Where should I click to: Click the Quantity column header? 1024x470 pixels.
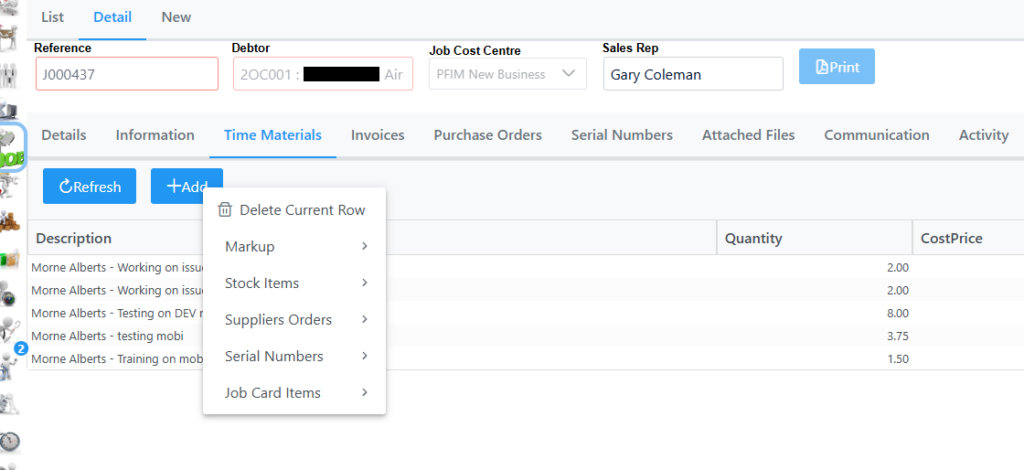click(813, 238)
